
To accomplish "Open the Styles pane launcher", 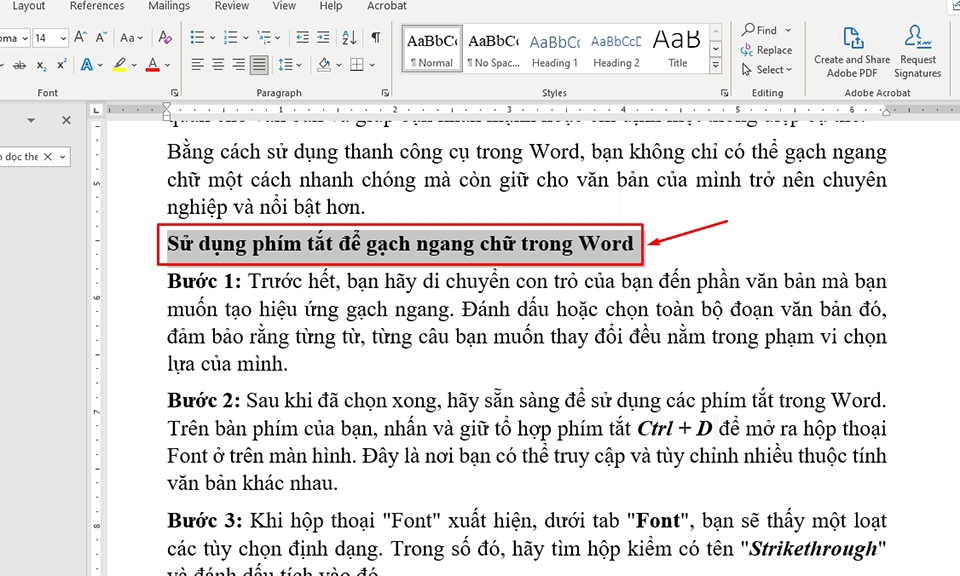I will [724, 93].
